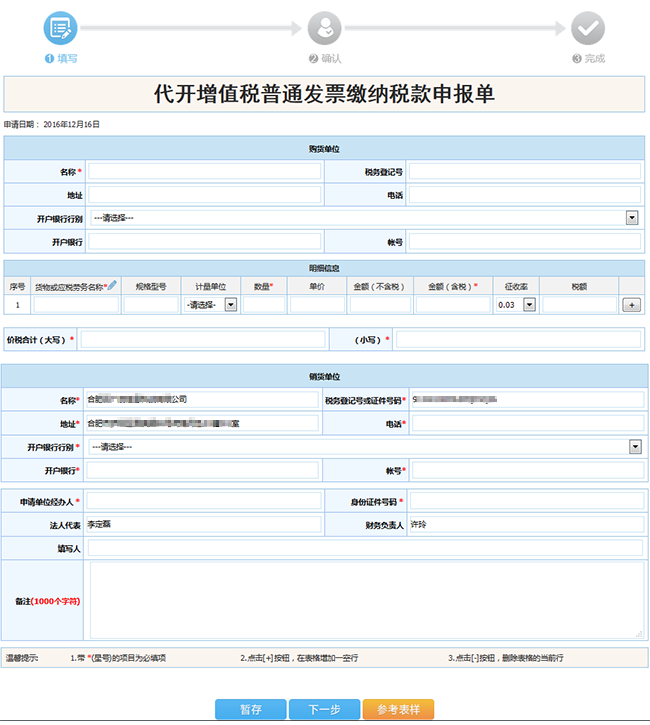The image size is (650, 725).
Task: Click the 身份证件号码 input field
Action: click(527, 501)
